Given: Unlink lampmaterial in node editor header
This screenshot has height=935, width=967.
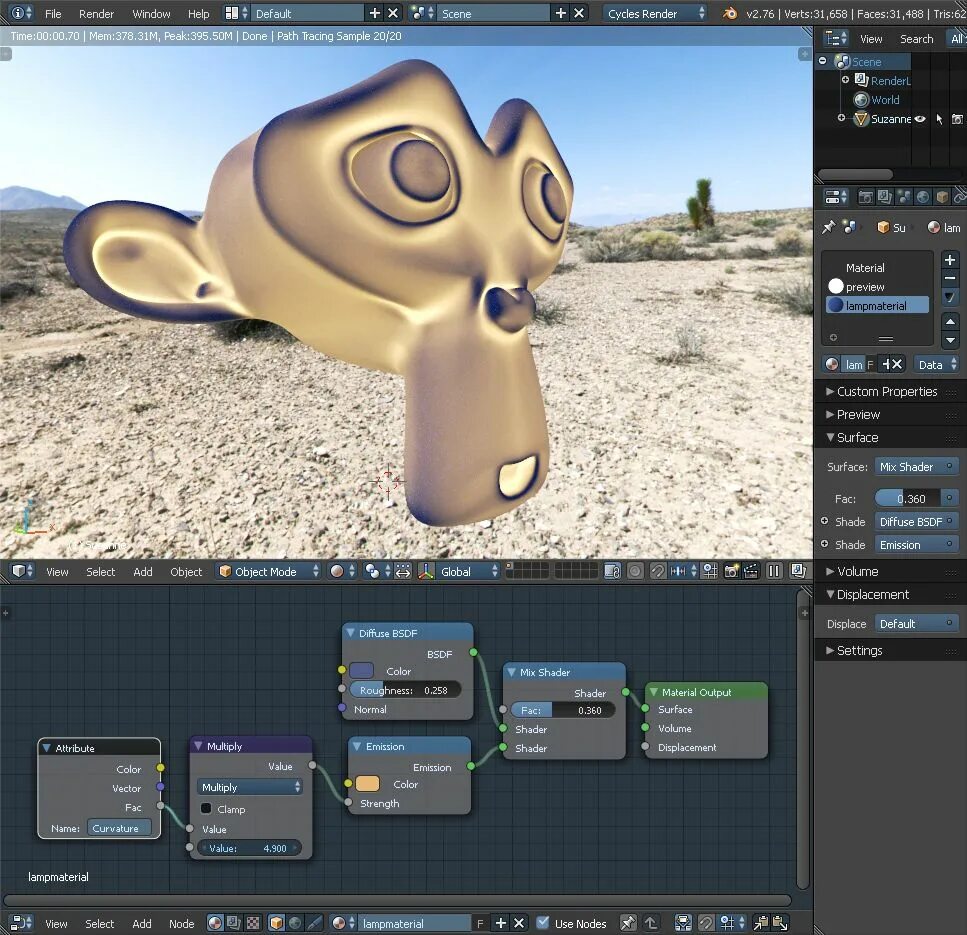Looking at the screenshot, I should [x=519, y=923].
